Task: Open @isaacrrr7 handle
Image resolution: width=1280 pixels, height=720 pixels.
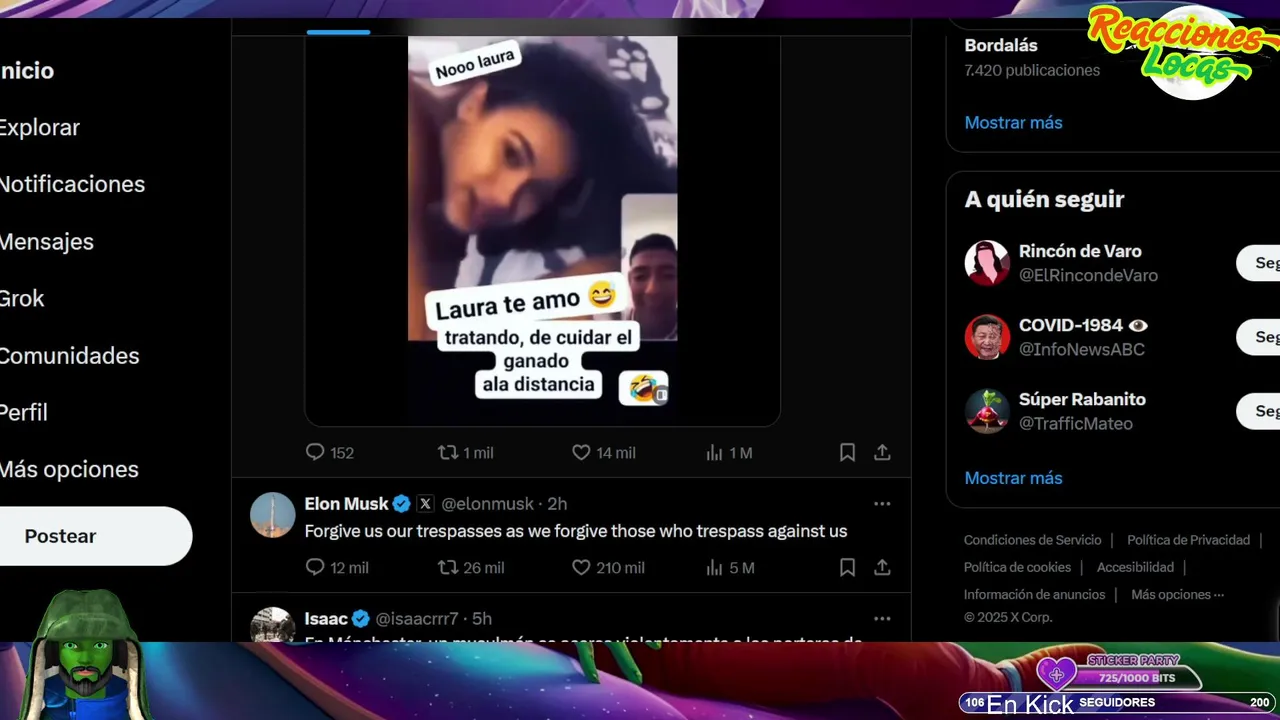Action: [x=416, y=619]
